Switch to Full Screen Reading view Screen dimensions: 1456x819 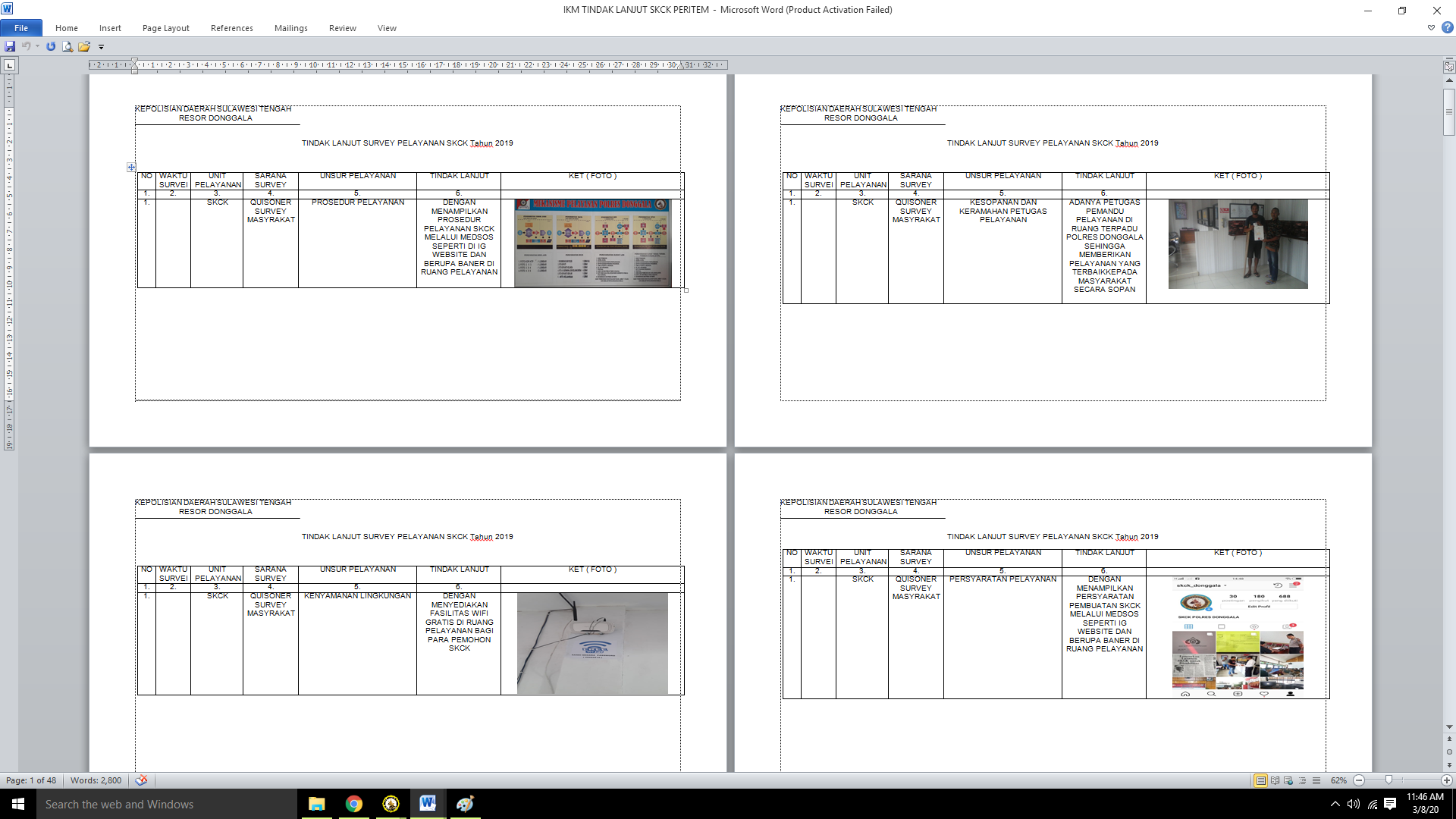[1275, 780]
